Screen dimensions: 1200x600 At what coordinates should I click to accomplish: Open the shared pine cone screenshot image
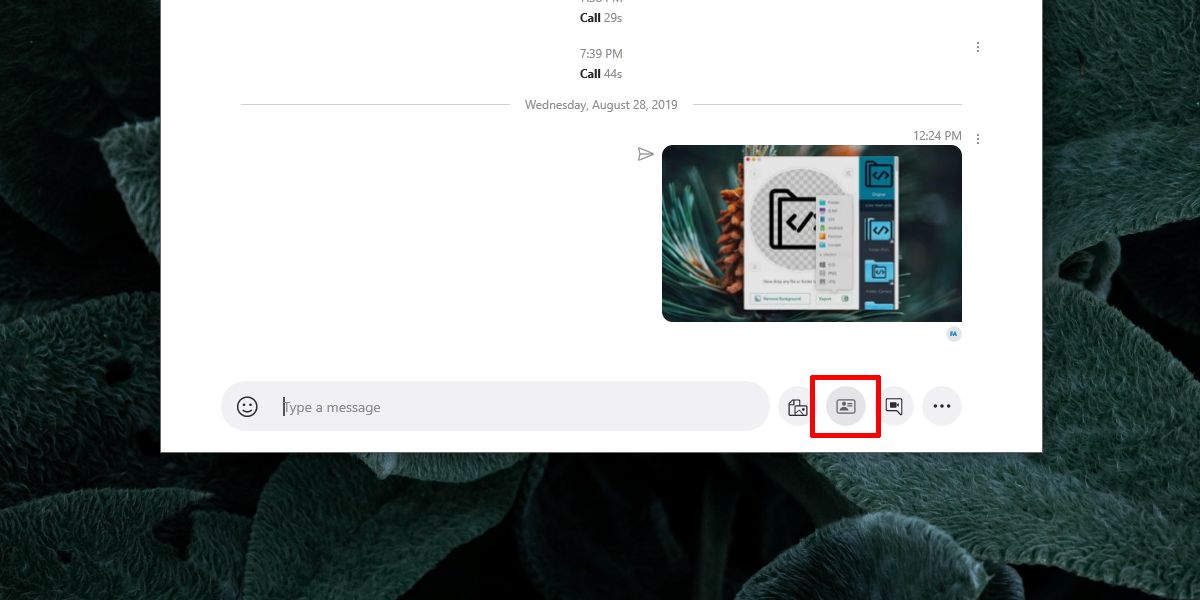(x=812, y=233)
